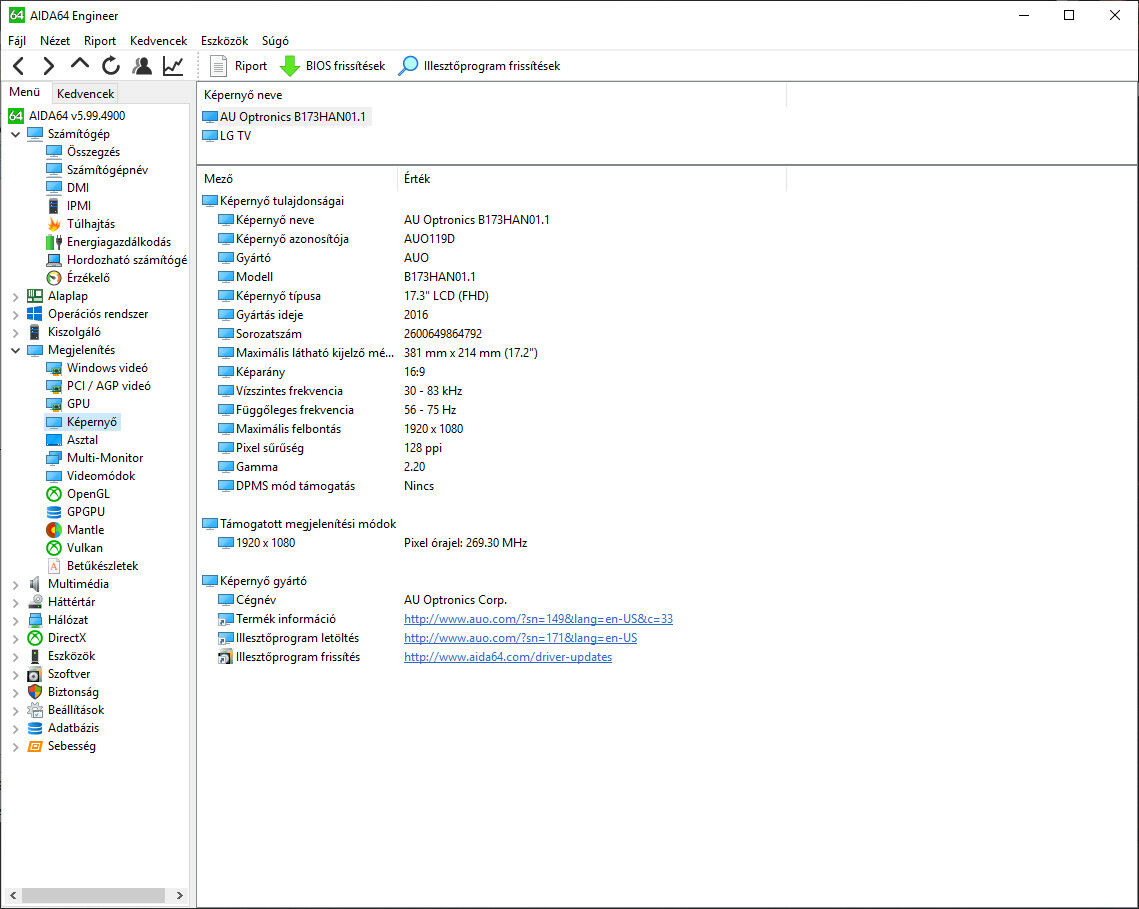Click the Érték column header

[x=592, y=179]
